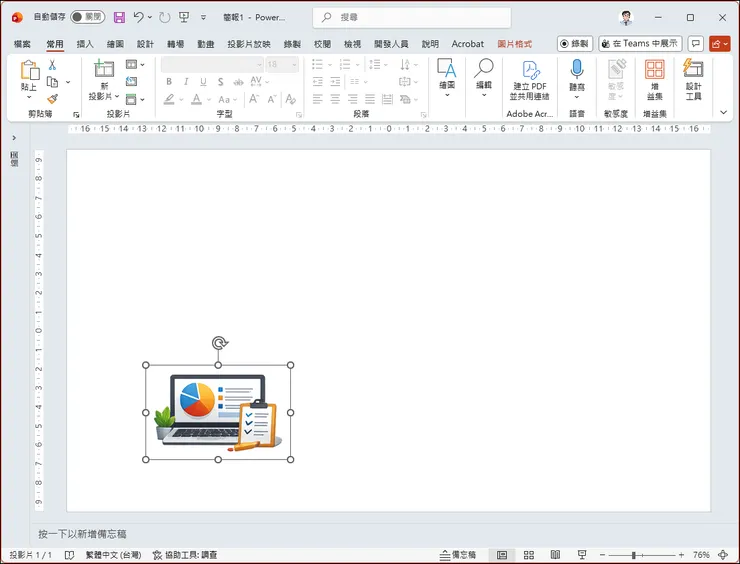Image resolution: width=740 pixels, height=564 pixels.
Task: Click the rotate handle above the picture
Action: click(x=219, y=343)
